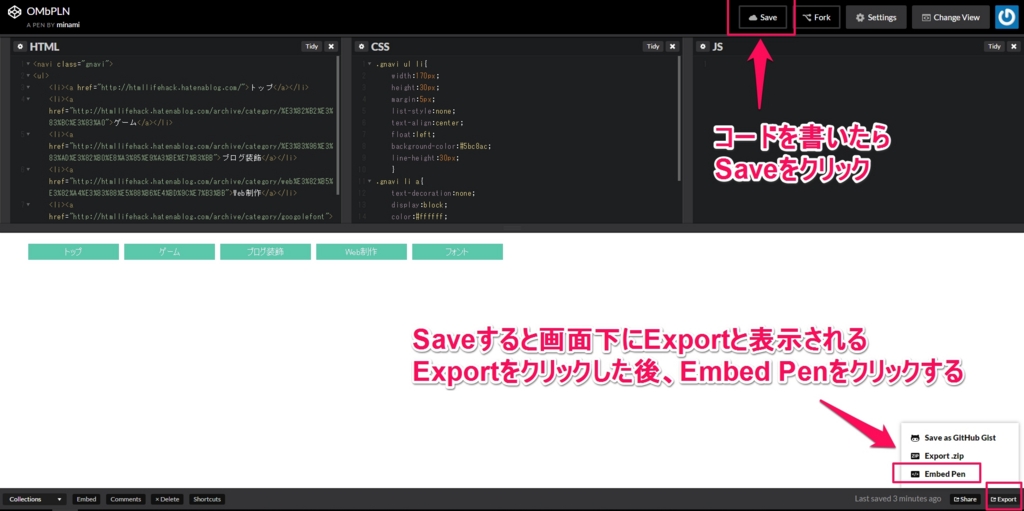Open the Change View menu

pyautogui.click(x=950, y=18)
